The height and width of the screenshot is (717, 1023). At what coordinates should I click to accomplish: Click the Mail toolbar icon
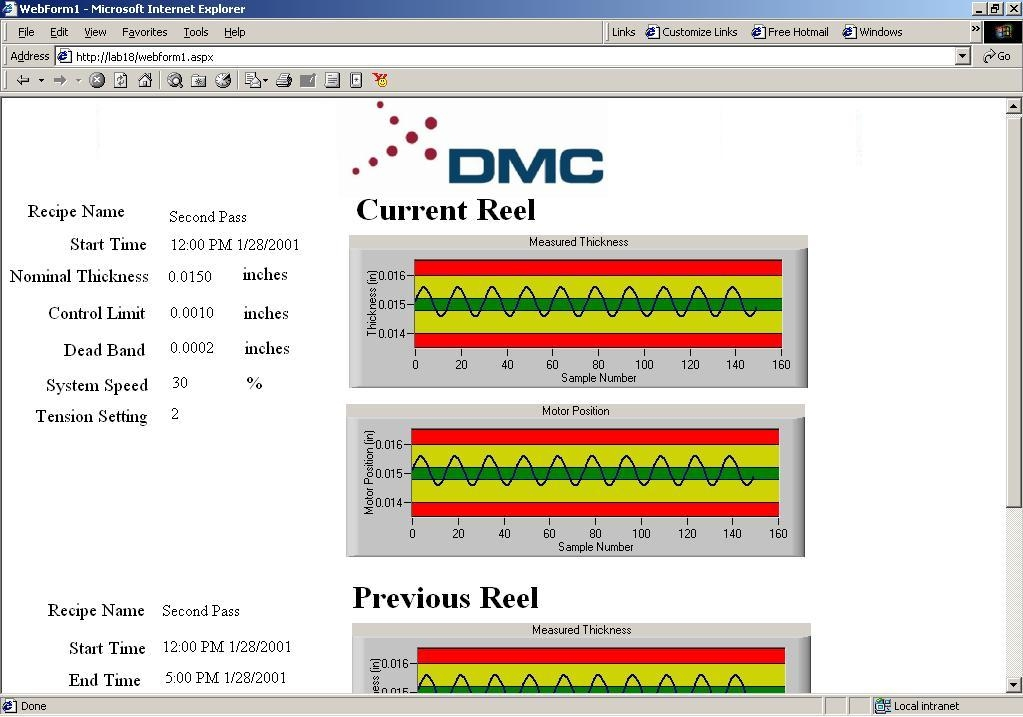(x=252, y=80)
